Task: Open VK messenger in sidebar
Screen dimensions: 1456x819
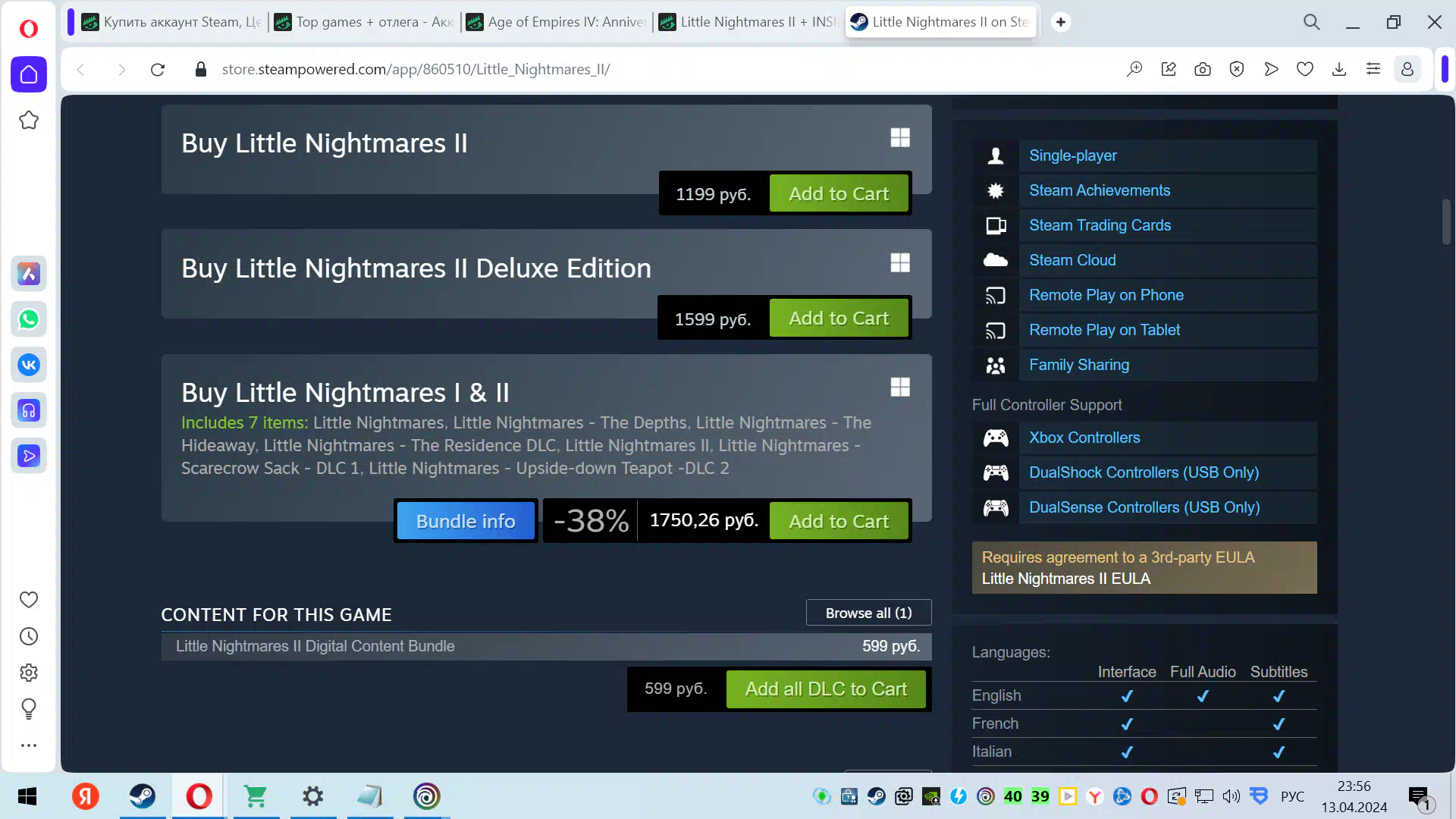Action: point(29,365)
